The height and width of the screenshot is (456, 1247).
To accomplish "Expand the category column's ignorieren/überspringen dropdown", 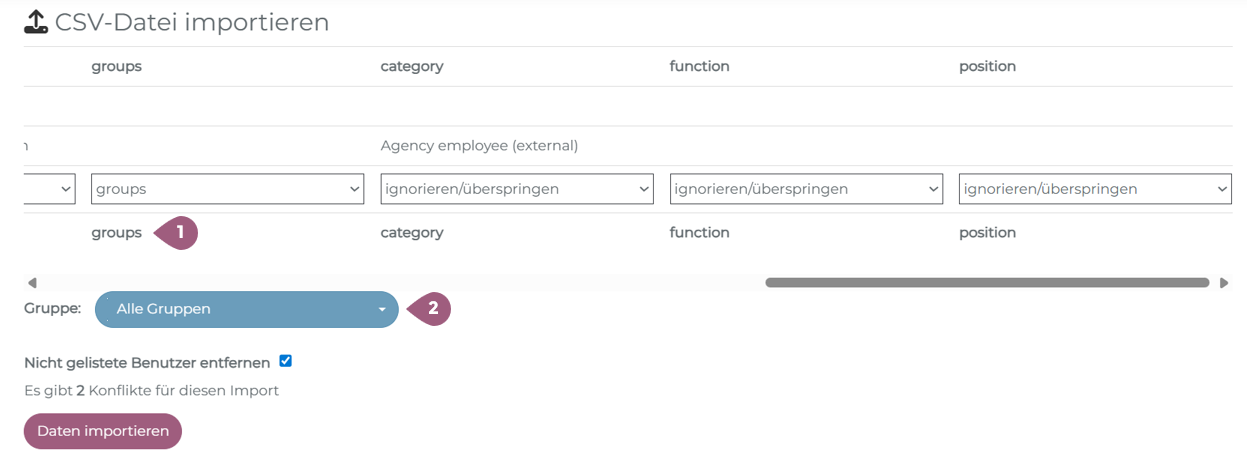I will click(516, 189).
